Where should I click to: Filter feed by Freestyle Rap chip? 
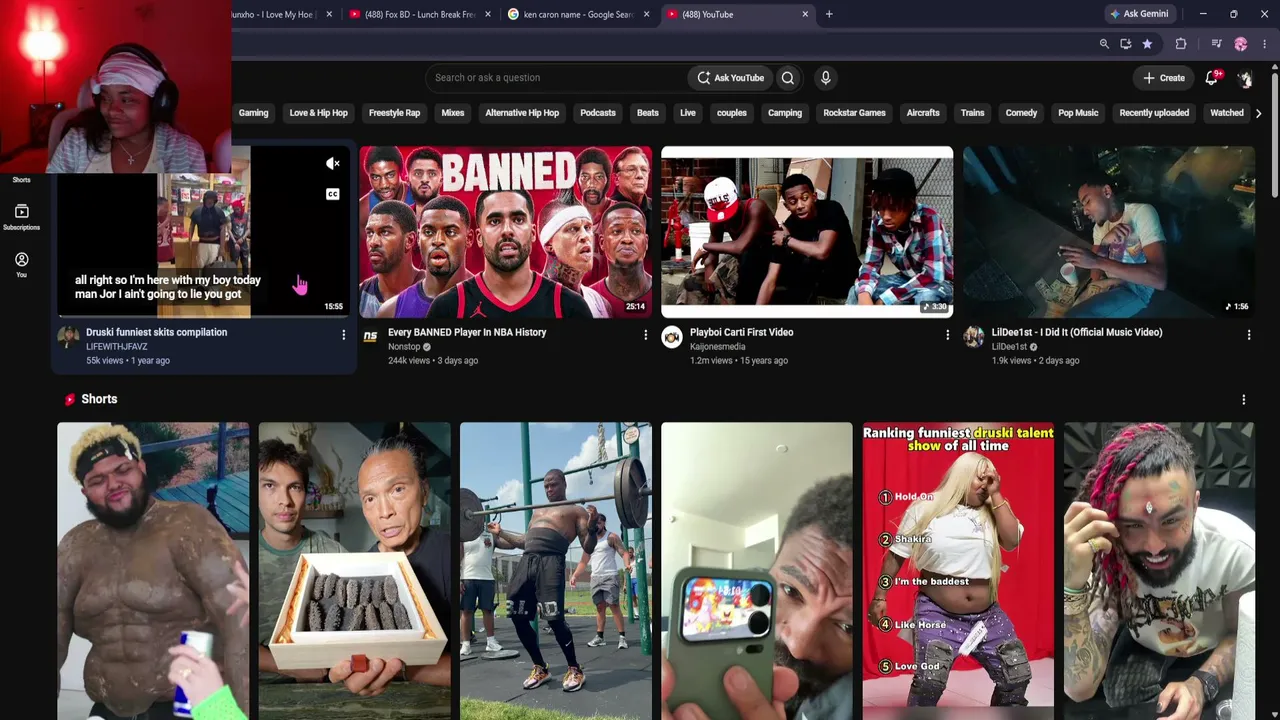click(394, 113)
